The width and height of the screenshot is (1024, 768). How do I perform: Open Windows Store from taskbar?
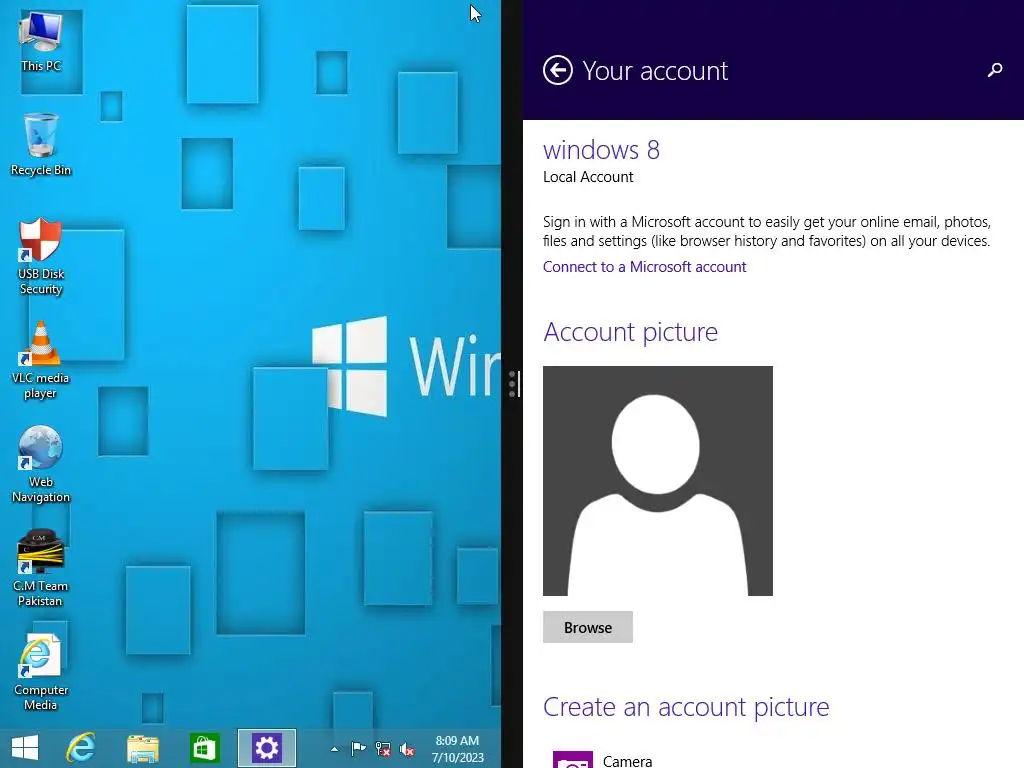(x=204, y=748)
